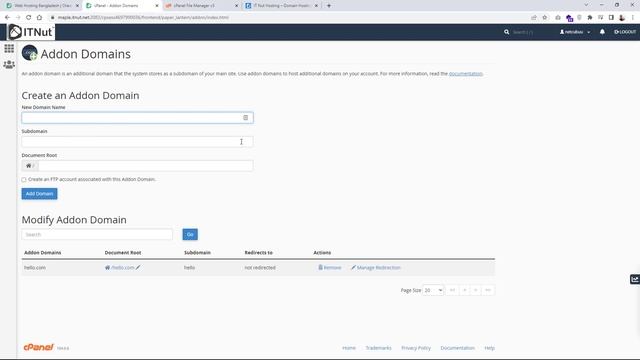
Task: Go to last page of results
Action: tap(488, 290)
